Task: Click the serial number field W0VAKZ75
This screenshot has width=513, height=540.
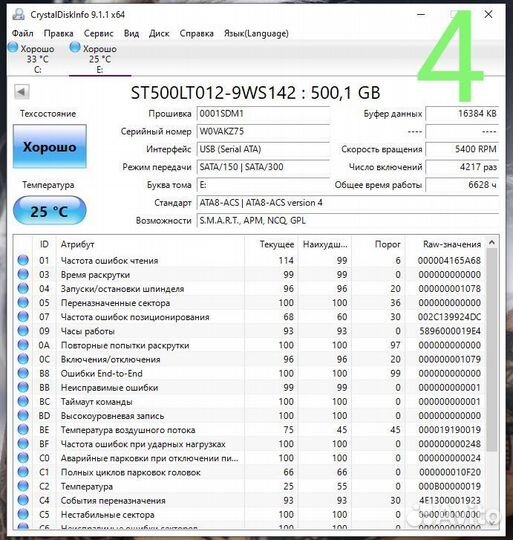Action: pyautogui.click(x=263, y=132)
